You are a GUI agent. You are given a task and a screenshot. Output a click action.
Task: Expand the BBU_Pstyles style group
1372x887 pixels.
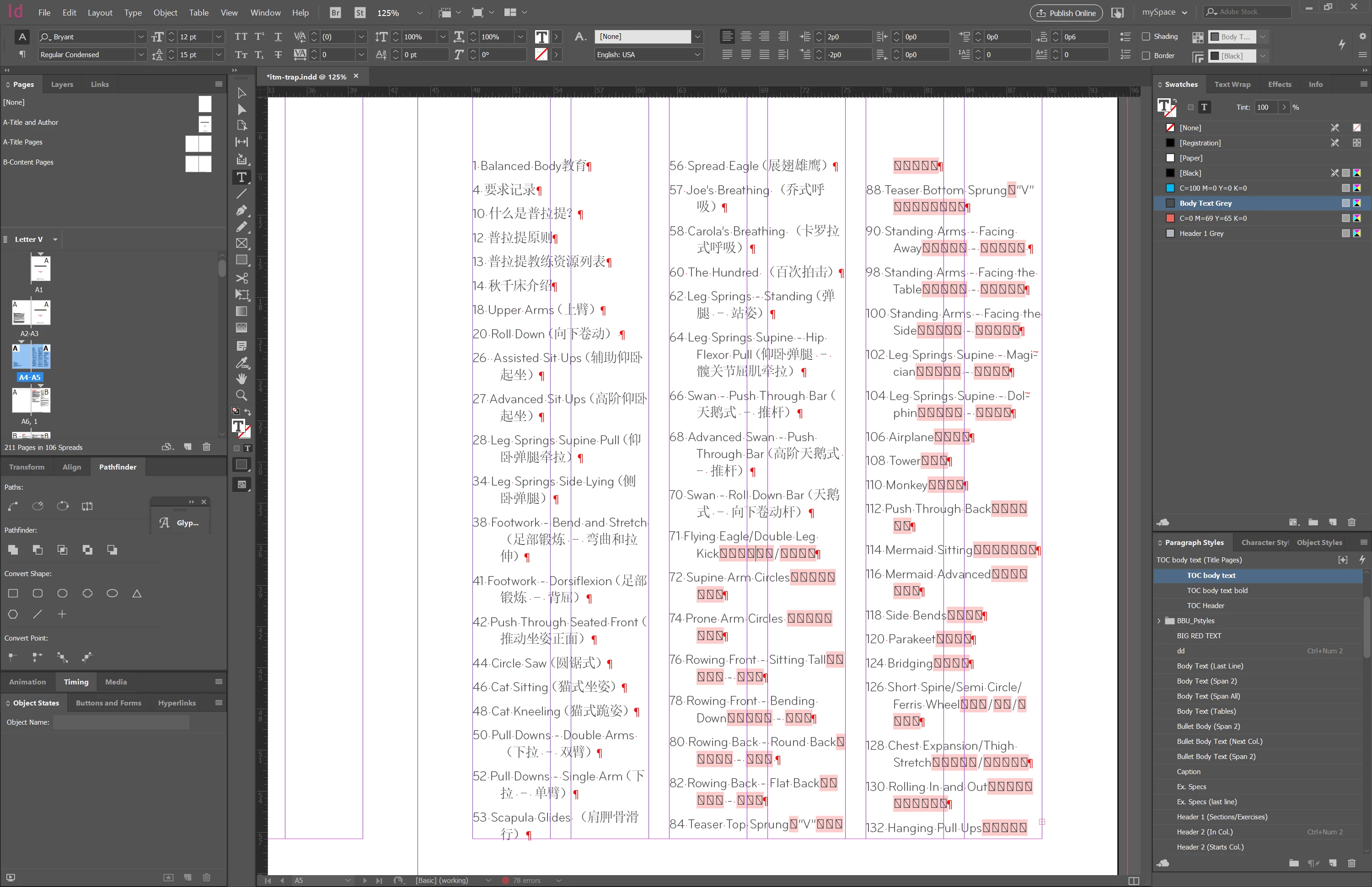(1159, 621)
